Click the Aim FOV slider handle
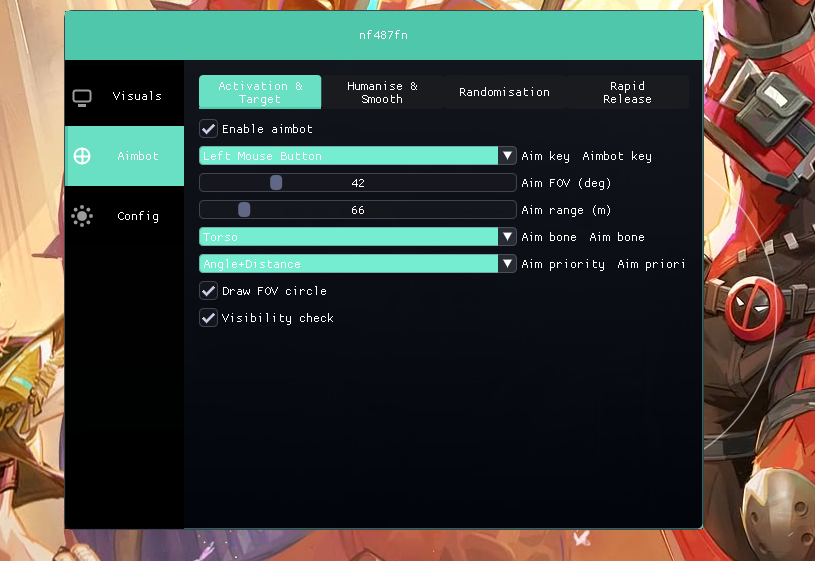The image size is (815, 561). pyautogui.click(x=276, y=183)
